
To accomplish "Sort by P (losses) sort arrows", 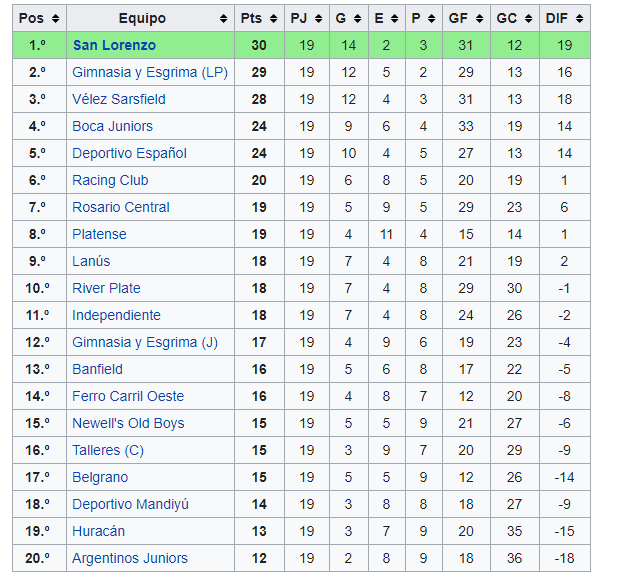I will click(x=431, y=18).
